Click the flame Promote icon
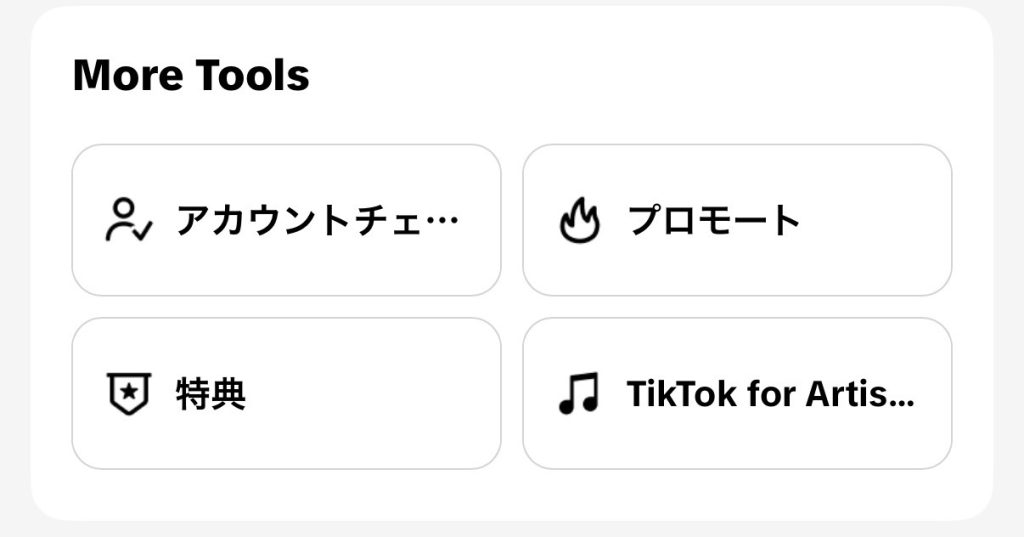 point(578,221)
